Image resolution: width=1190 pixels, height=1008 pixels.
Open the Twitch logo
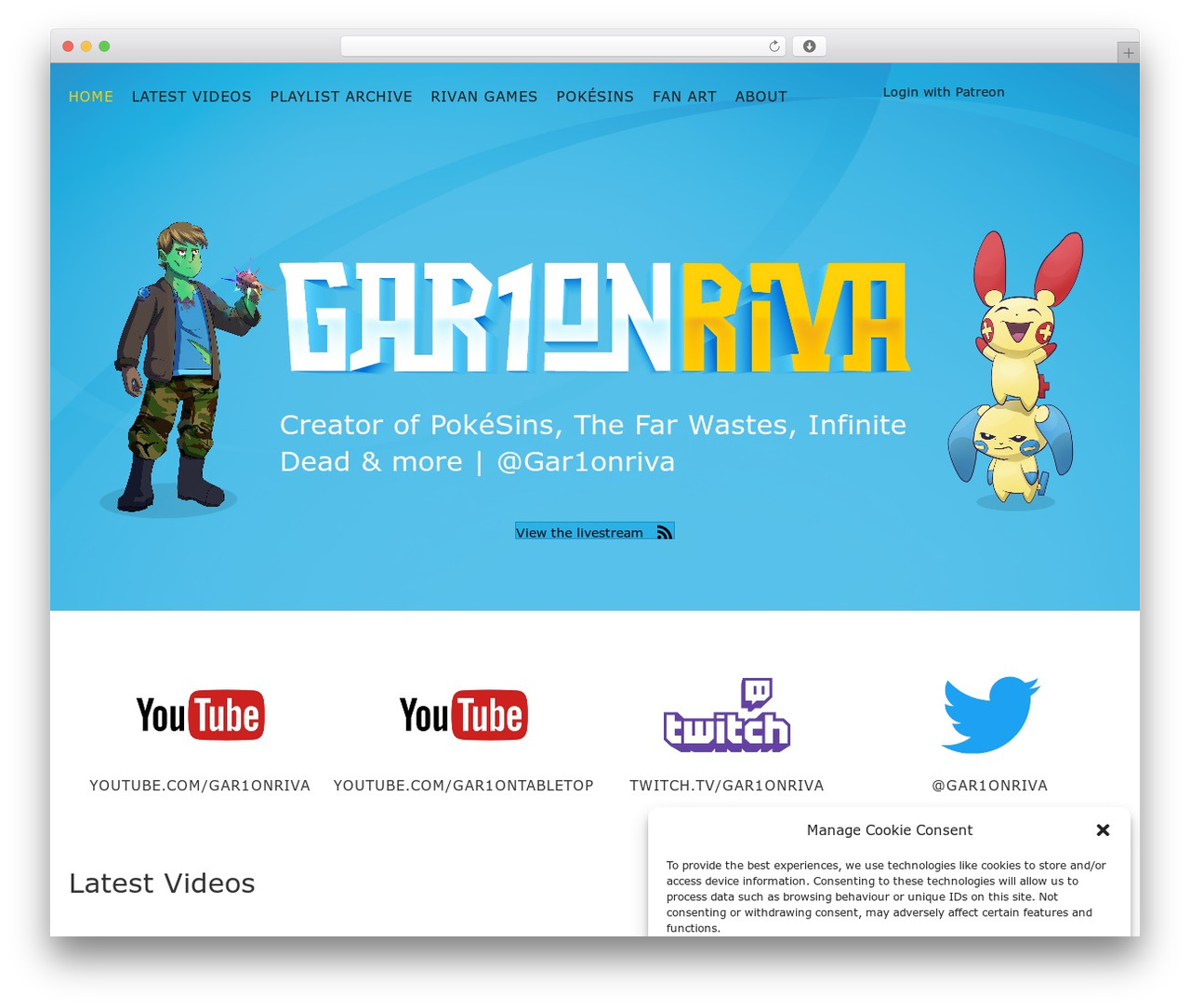727,715
